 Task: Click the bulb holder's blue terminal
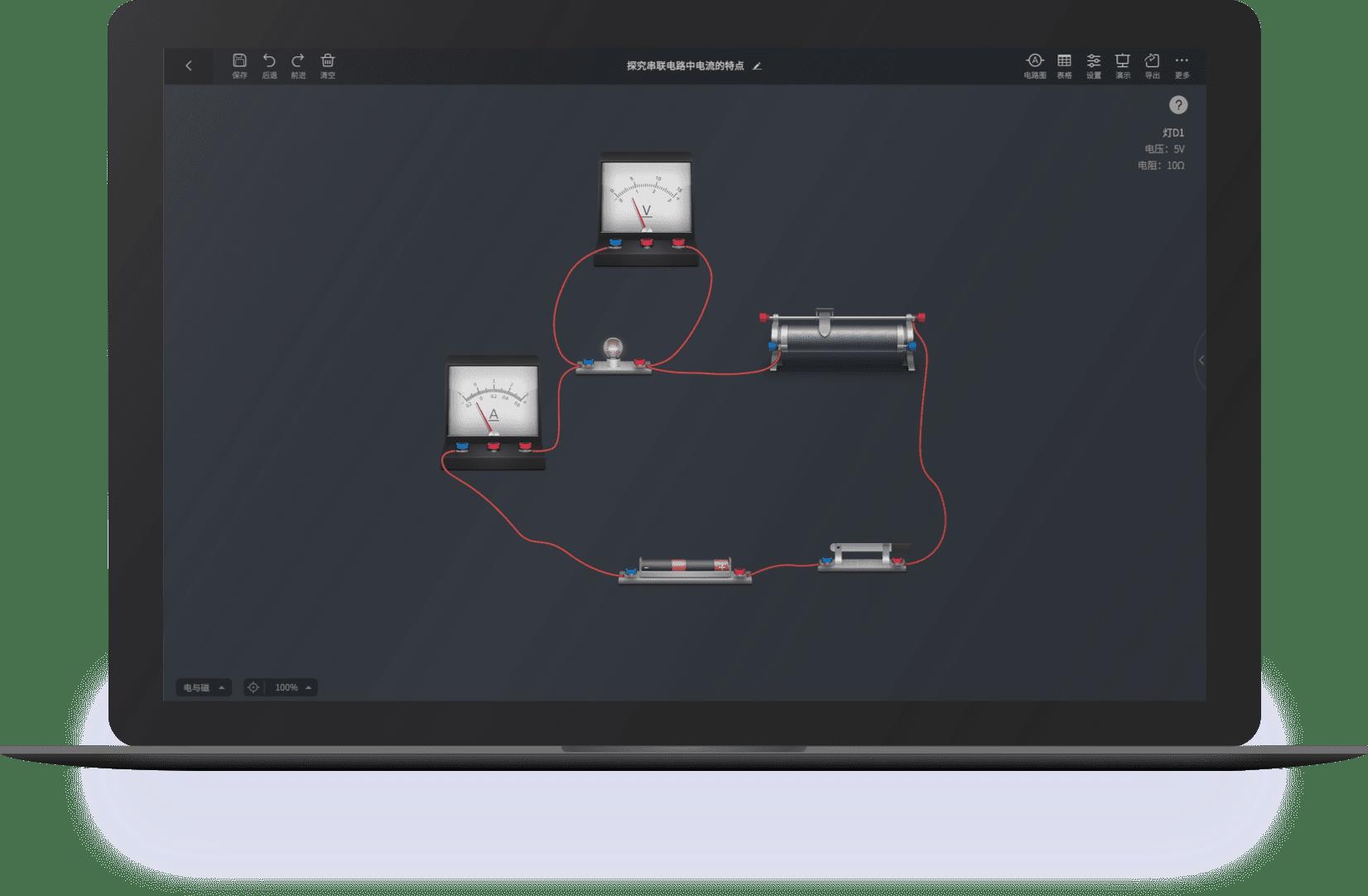point(587,364)
